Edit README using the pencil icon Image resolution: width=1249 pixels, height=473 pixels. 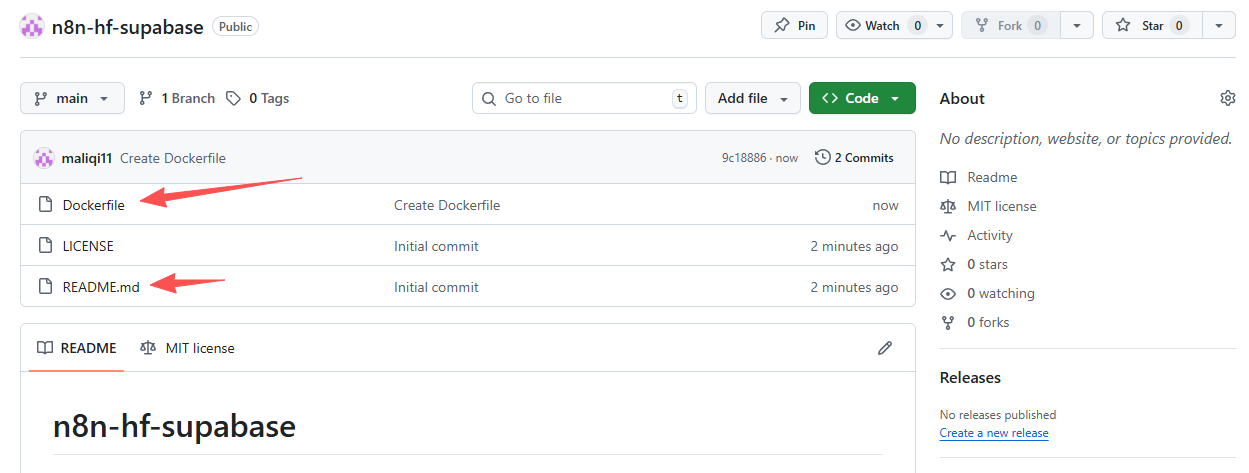point(884,348)
